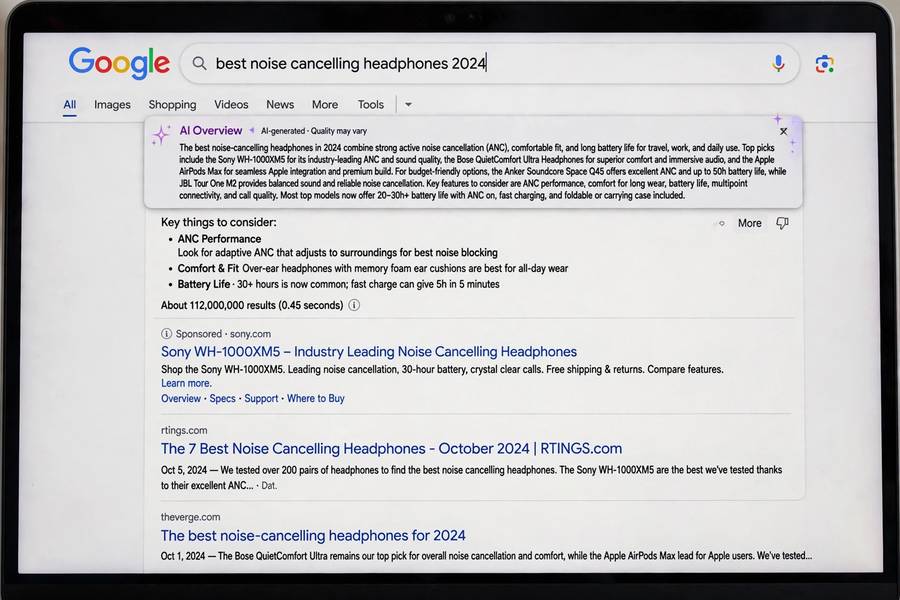Screen dimensions: 900x600
Task: Click the 'Comfort & Fit' bullet
Action: (208, 268)
